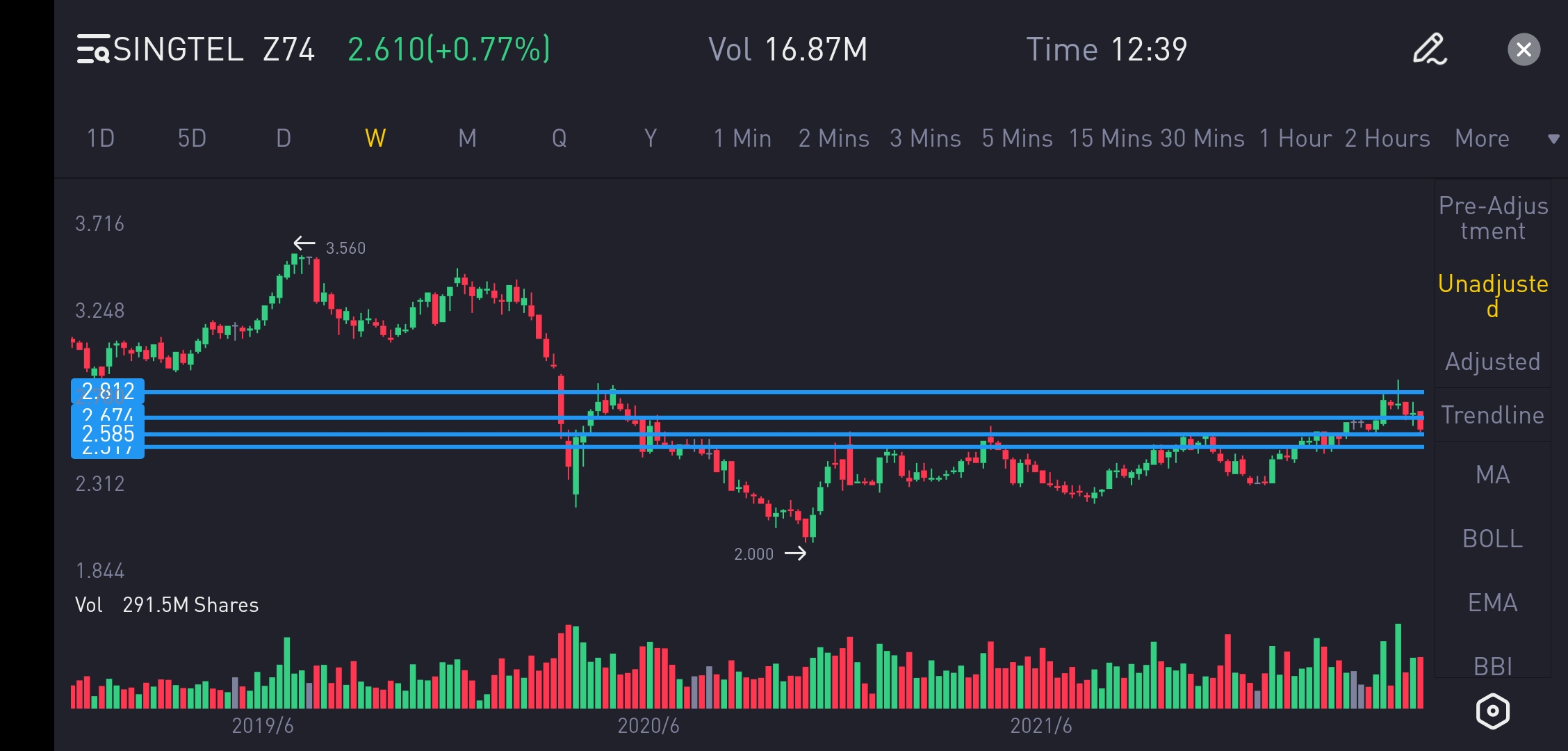This screenshot has width=1568, height=751.
Task: Select the 2.812 blue price line label
Action: tap(108, 391)
